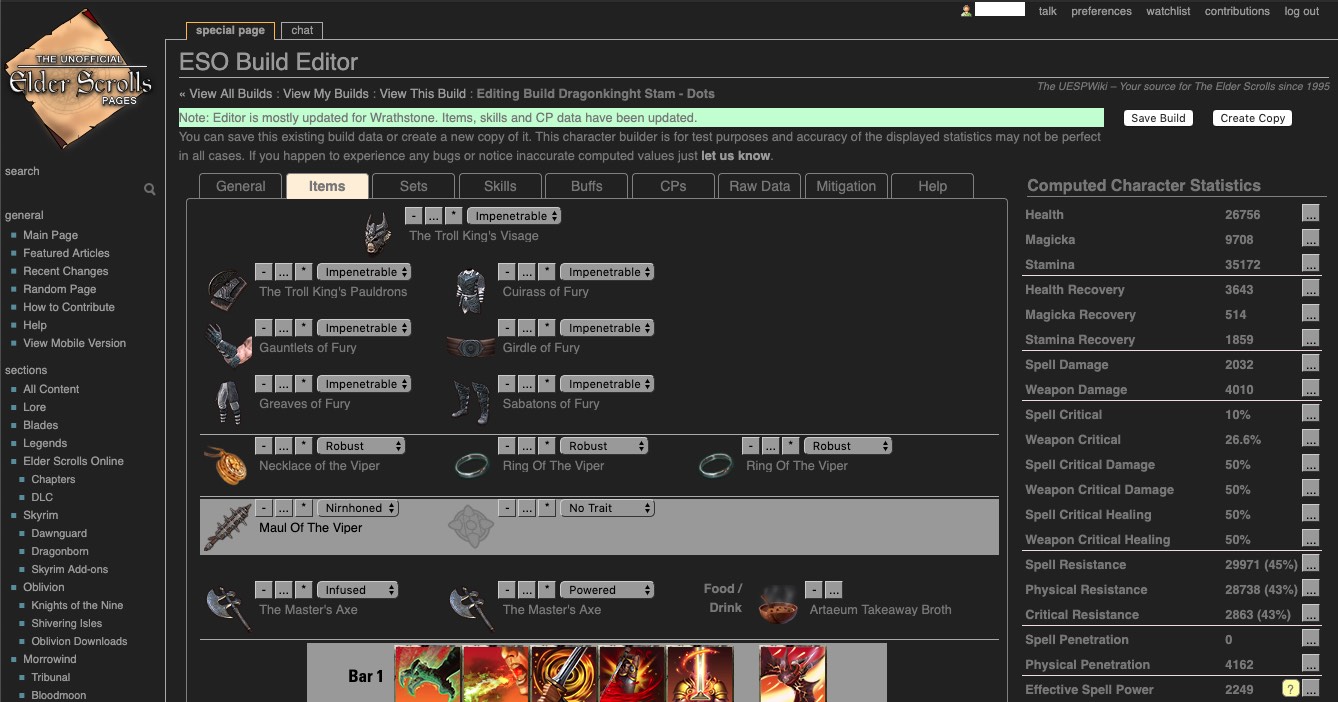This screenshot has width=1338, height=702.
Task: Click The Troll King's Visage helmet icon
Action: [x=378, y=232]
